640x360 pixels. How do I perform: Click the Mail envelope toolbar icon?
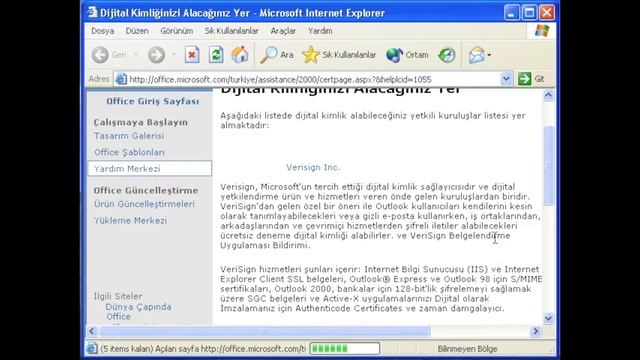pos(476,55)
